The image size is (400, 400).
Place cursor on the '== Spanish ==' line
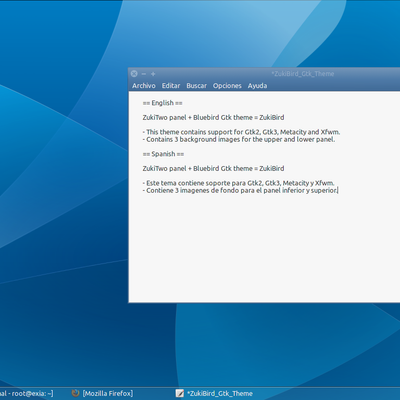[163, 154]
